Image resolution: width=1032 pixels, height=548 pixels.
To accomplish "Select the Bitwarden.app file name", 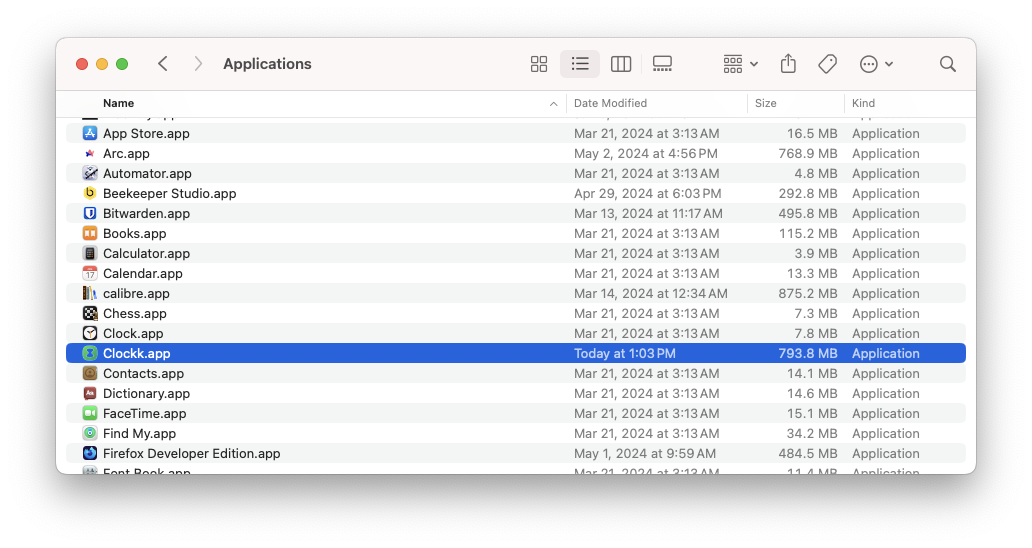I will 146,213.
